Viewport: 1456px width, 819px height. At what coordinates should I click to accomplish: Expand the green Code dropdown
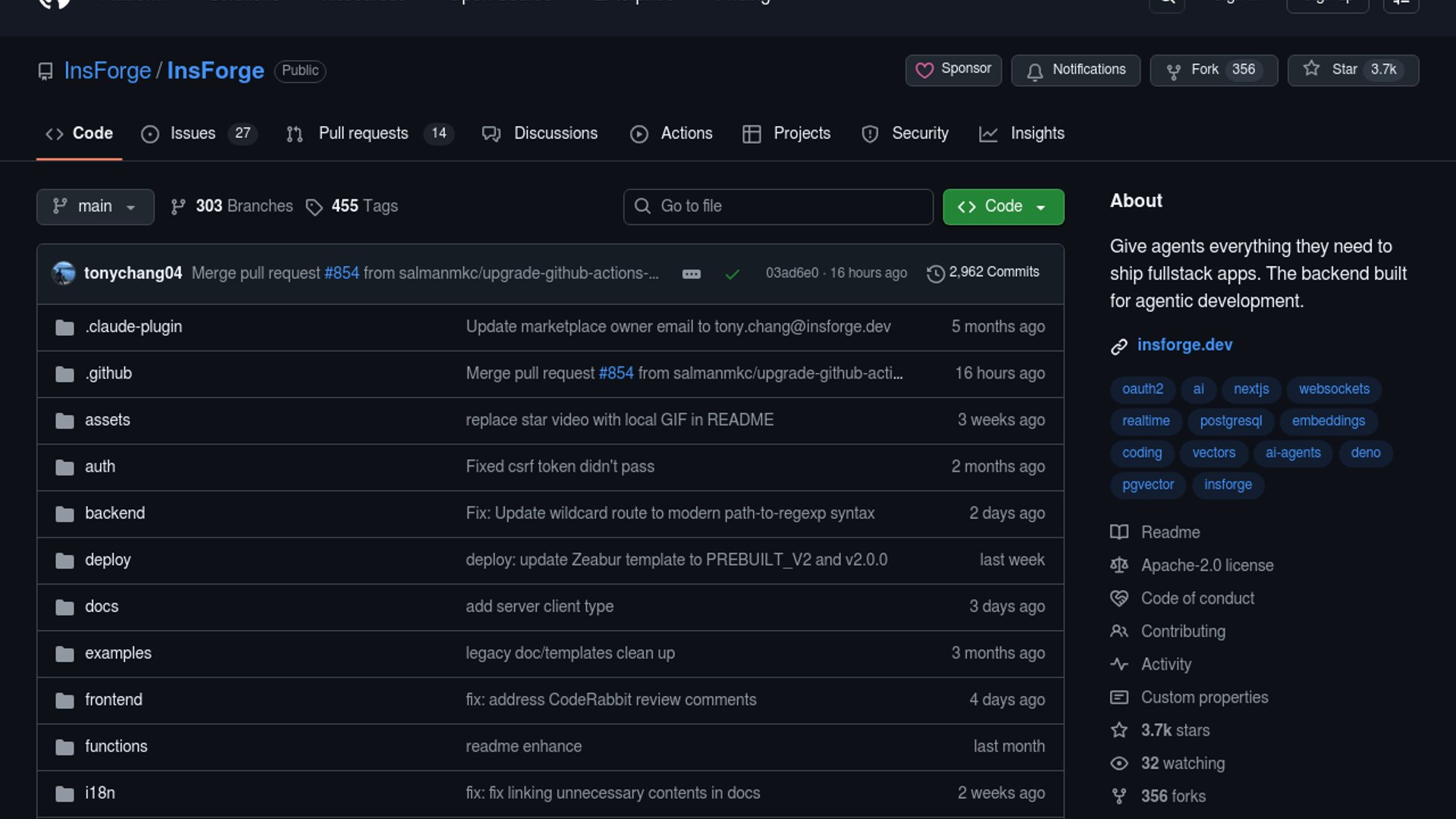(1003, 206)
